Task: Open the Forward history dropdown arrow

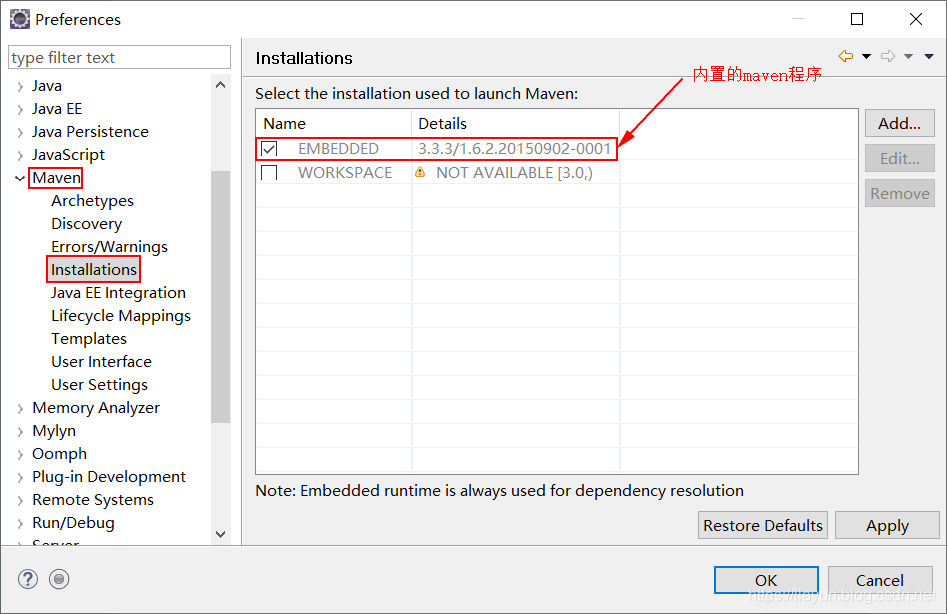Action: tap(908, 56)
